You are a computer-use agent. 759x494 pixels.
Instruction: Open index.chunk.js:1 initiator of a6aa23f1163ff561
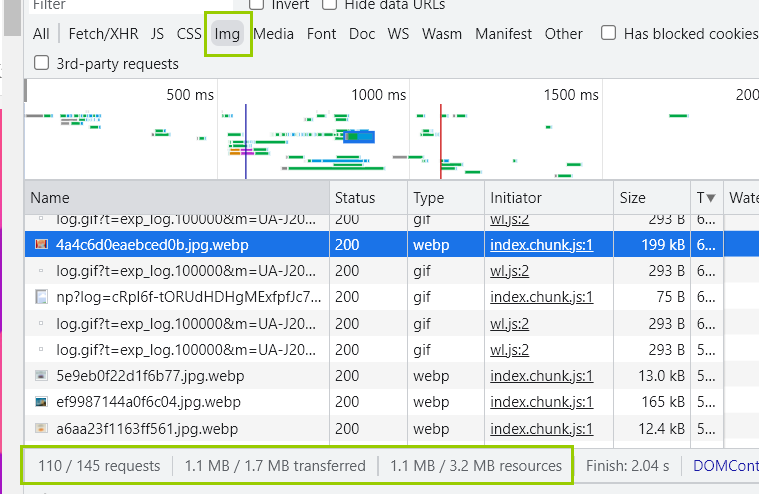[x=541, y=429]
